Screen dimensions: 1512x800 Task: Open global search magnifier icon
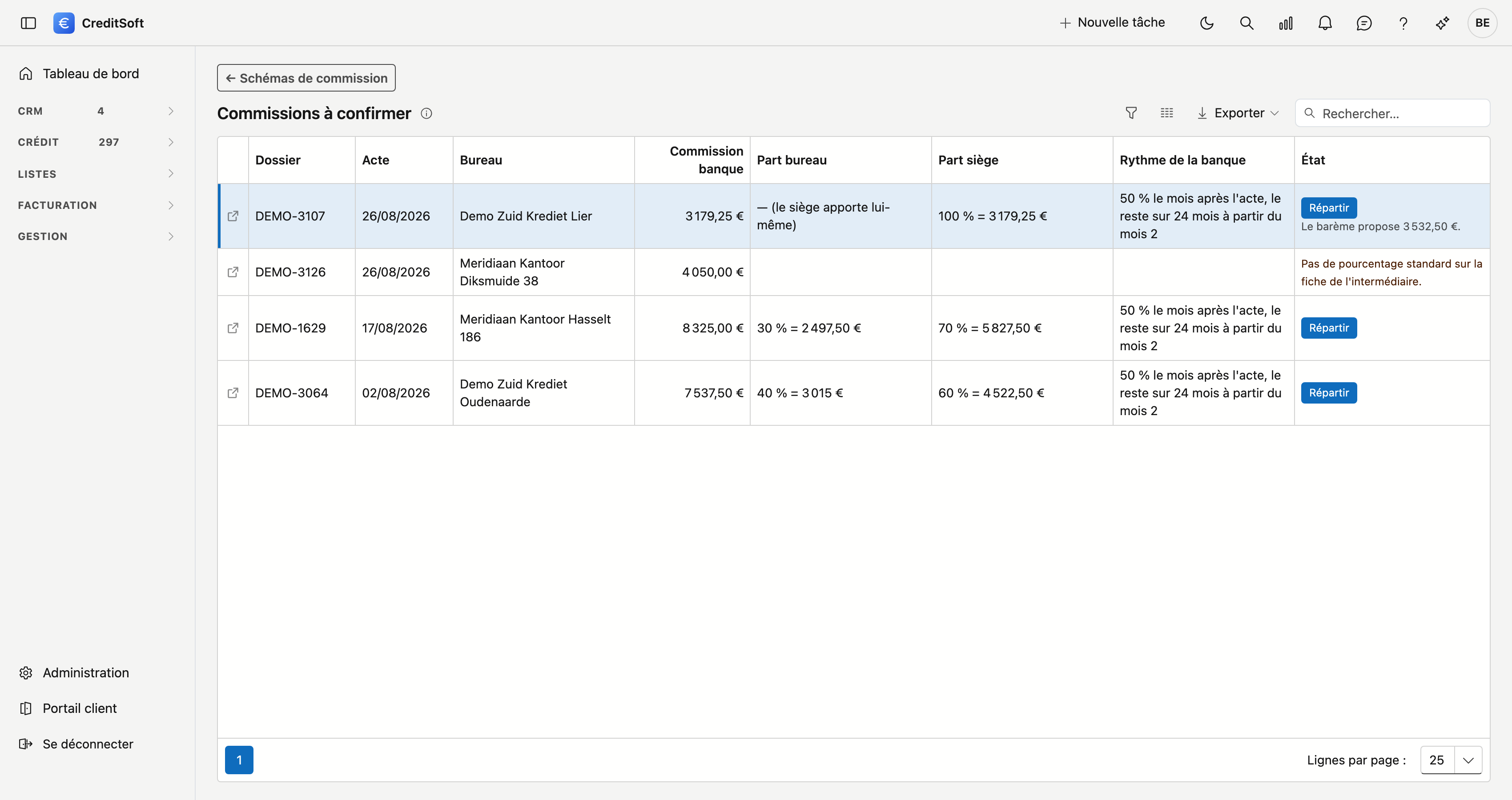[1247, 23]
